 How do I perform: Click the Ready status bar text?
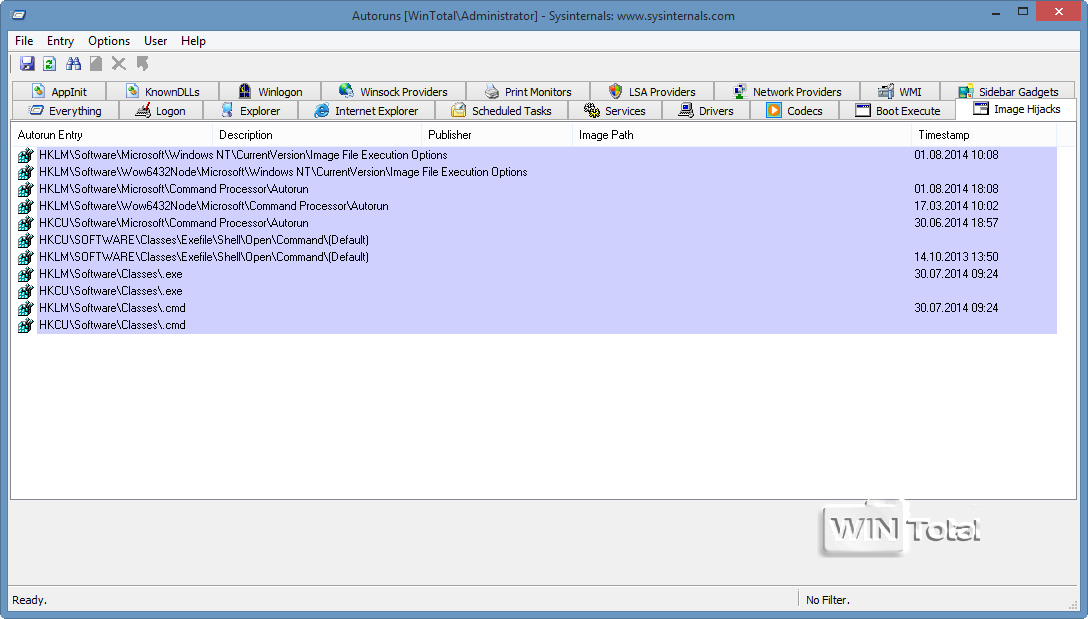(30, 600)
